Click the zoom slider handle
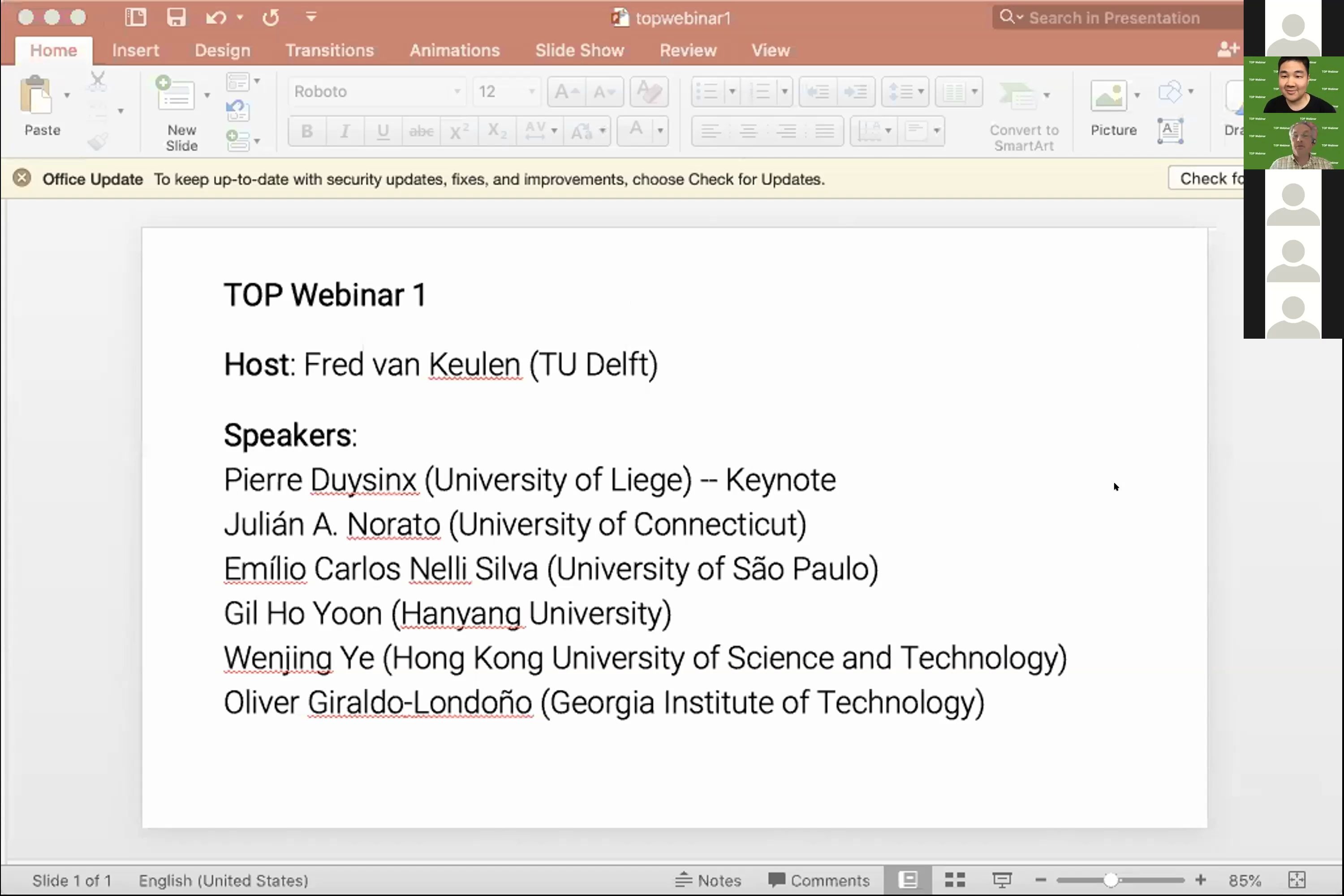 (x=1110, y=880)
